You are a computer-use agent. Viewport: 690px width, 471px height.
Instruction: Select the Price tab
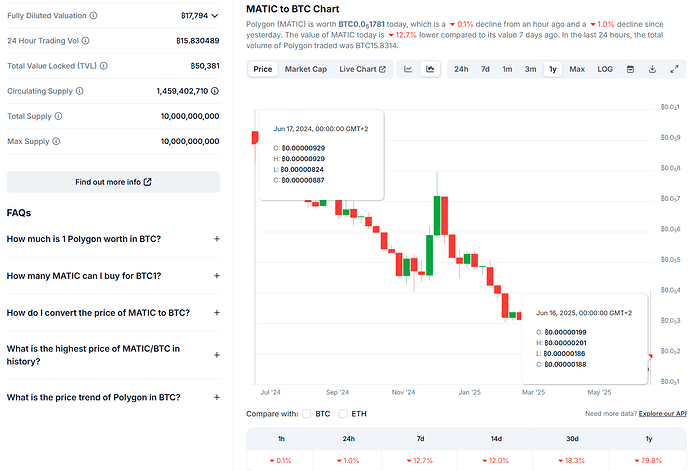point(263,69)
